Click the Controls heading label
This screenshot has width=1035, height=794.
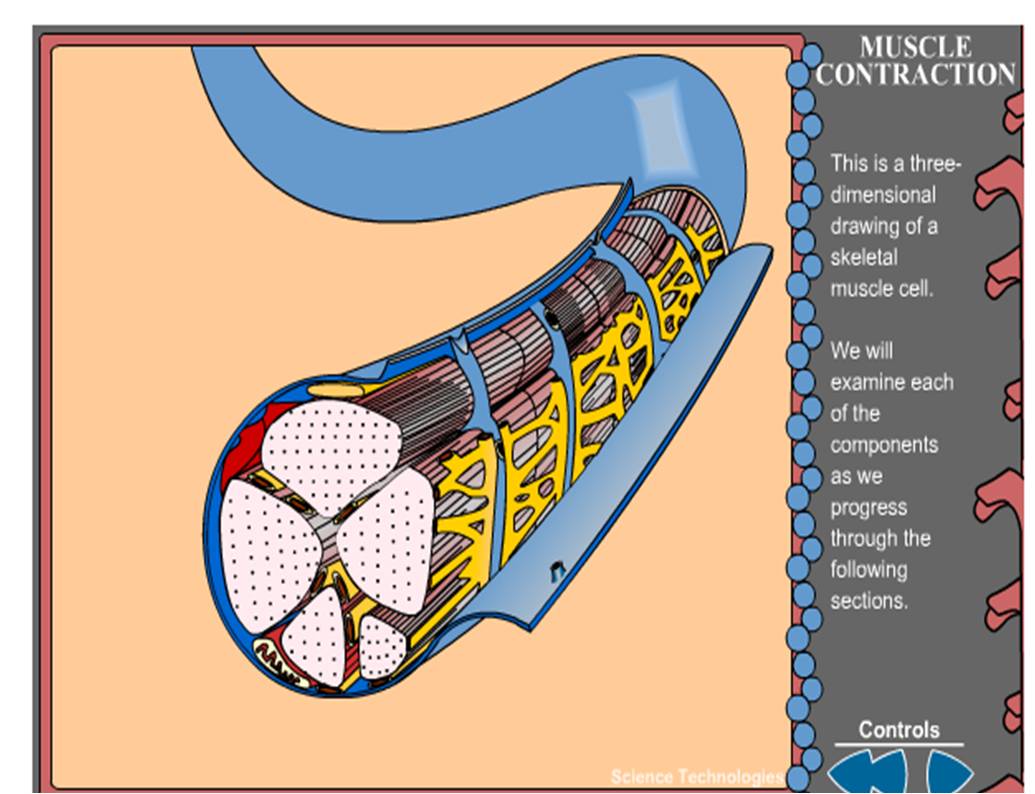tap(898, 730)
